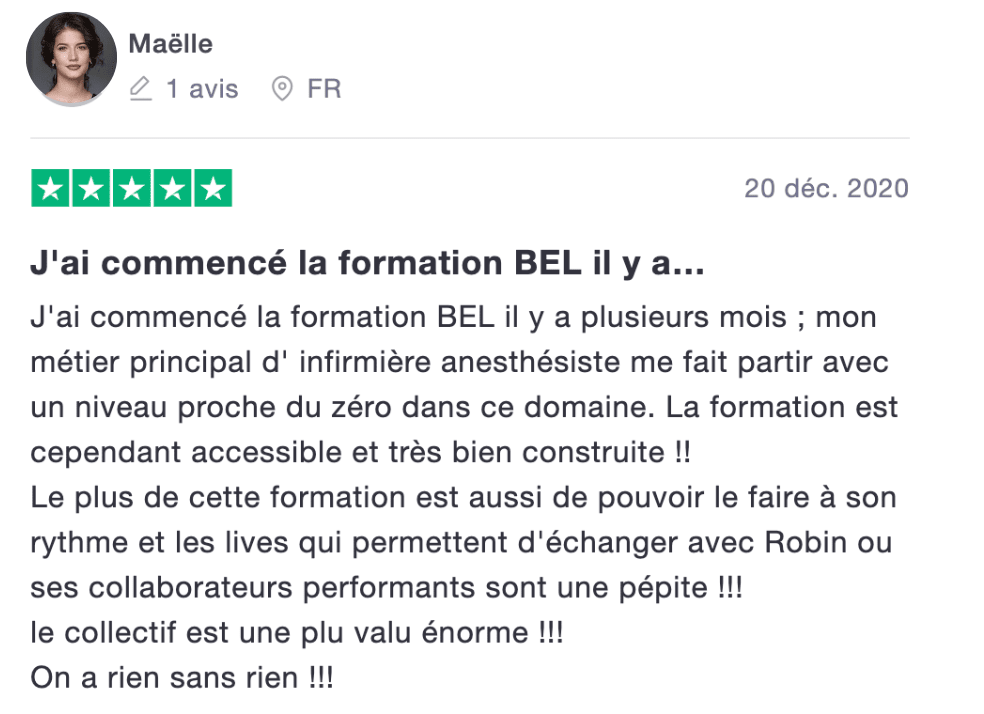This screenshot has width=984, height=714.
Task: Click the pencil review-count icon
Action: pos(141,89)
